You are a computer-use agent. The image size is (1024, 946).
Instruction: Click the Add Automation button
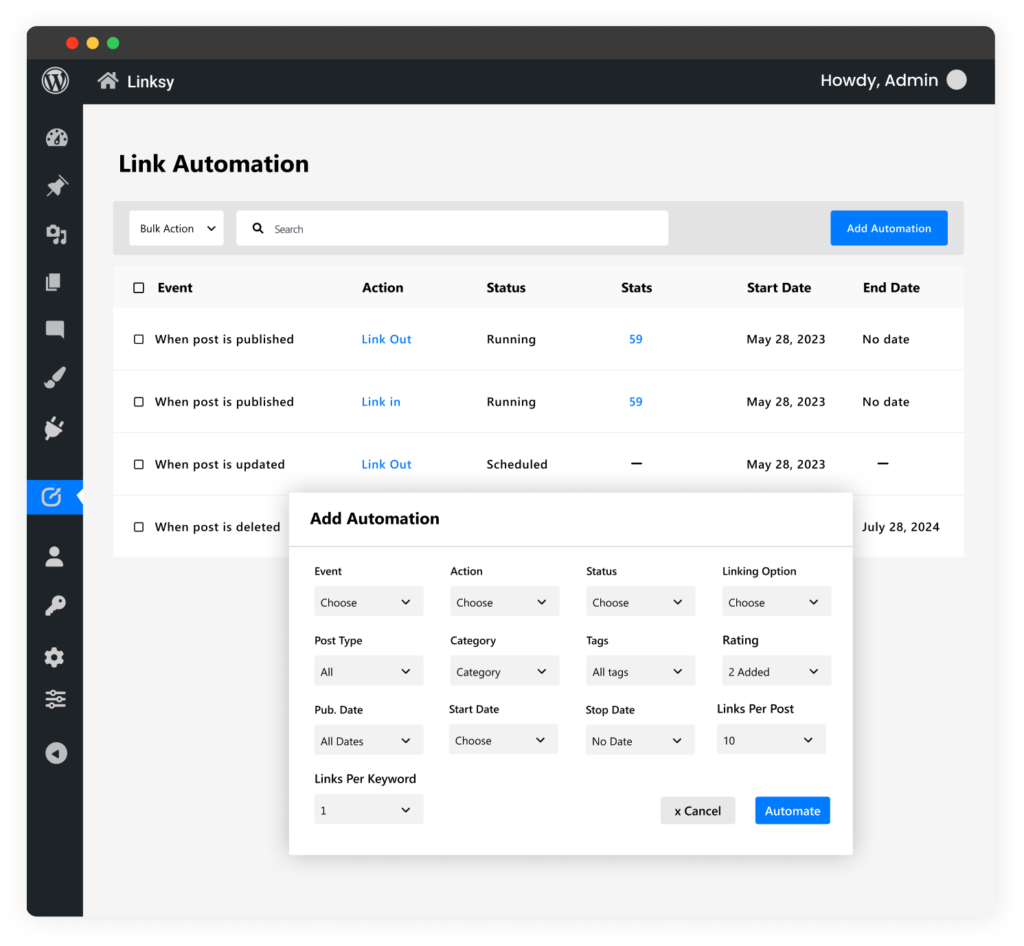(x=889, y=228)
